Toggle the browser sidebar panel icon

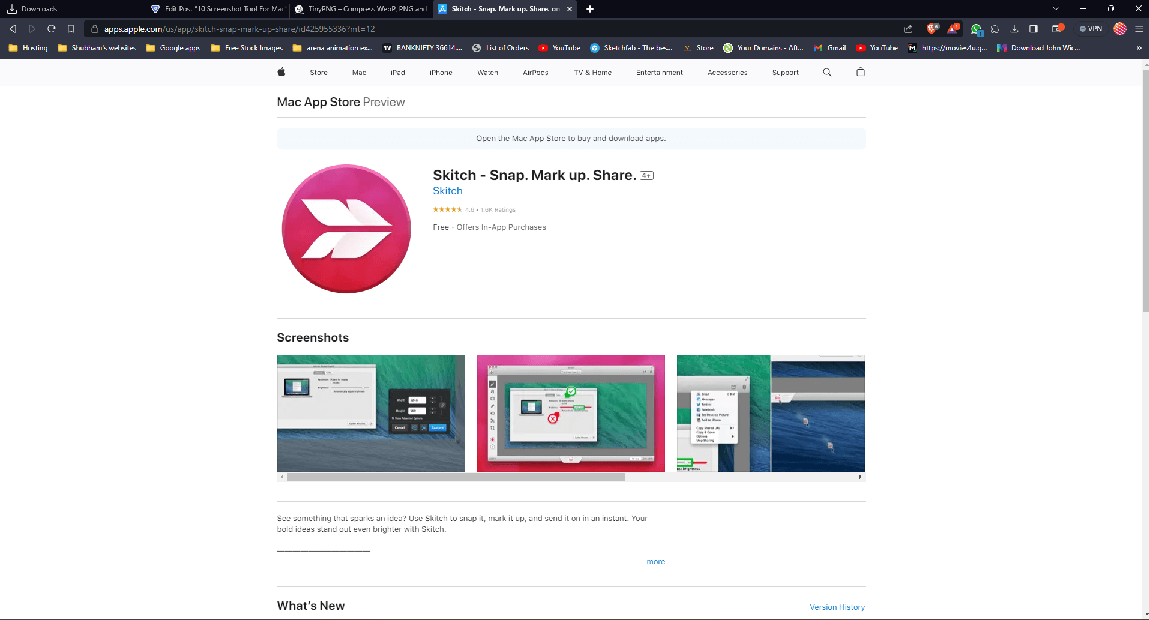pos(1033,29)
